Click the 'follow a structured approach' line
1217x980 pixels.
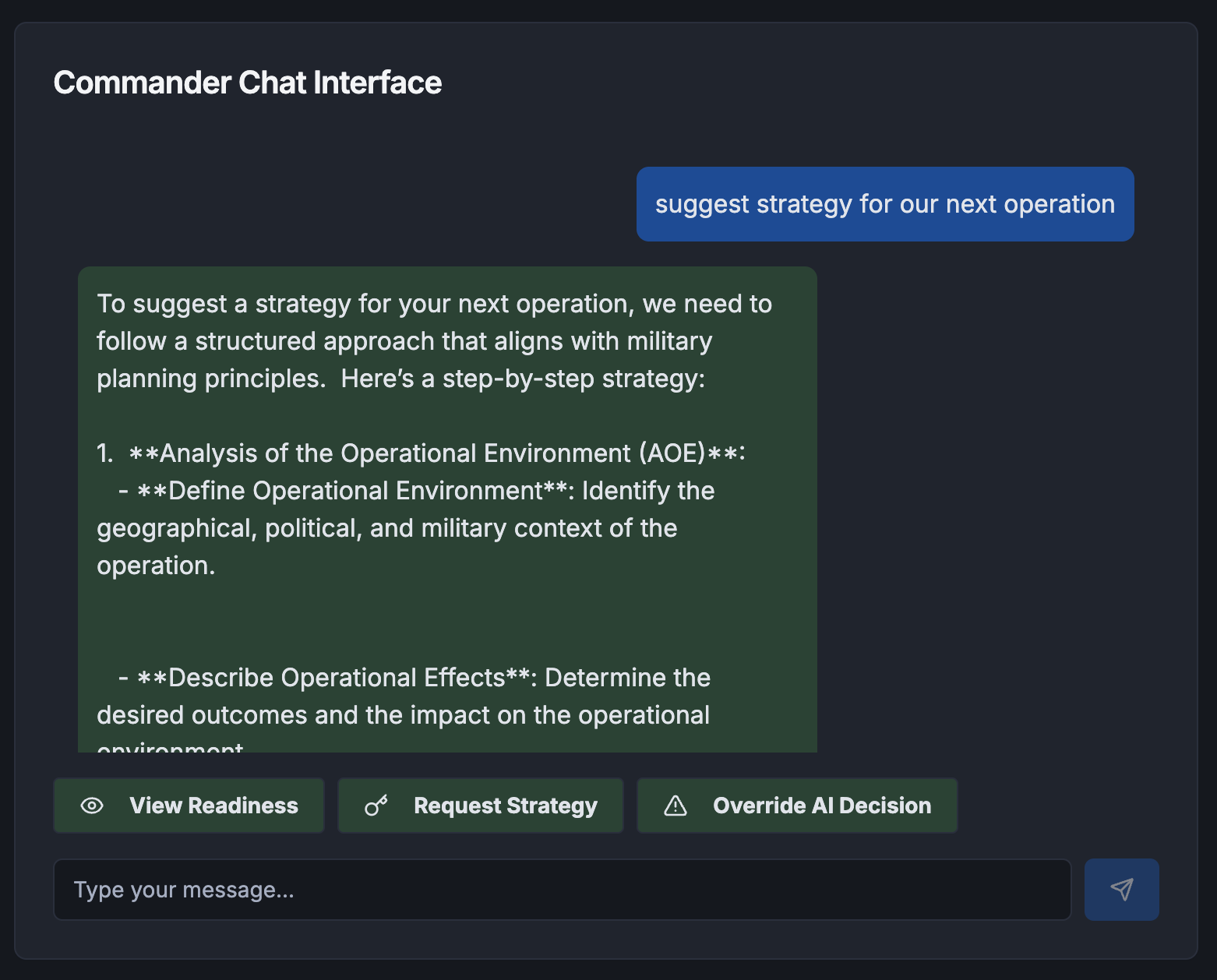(x=404, y=341)
